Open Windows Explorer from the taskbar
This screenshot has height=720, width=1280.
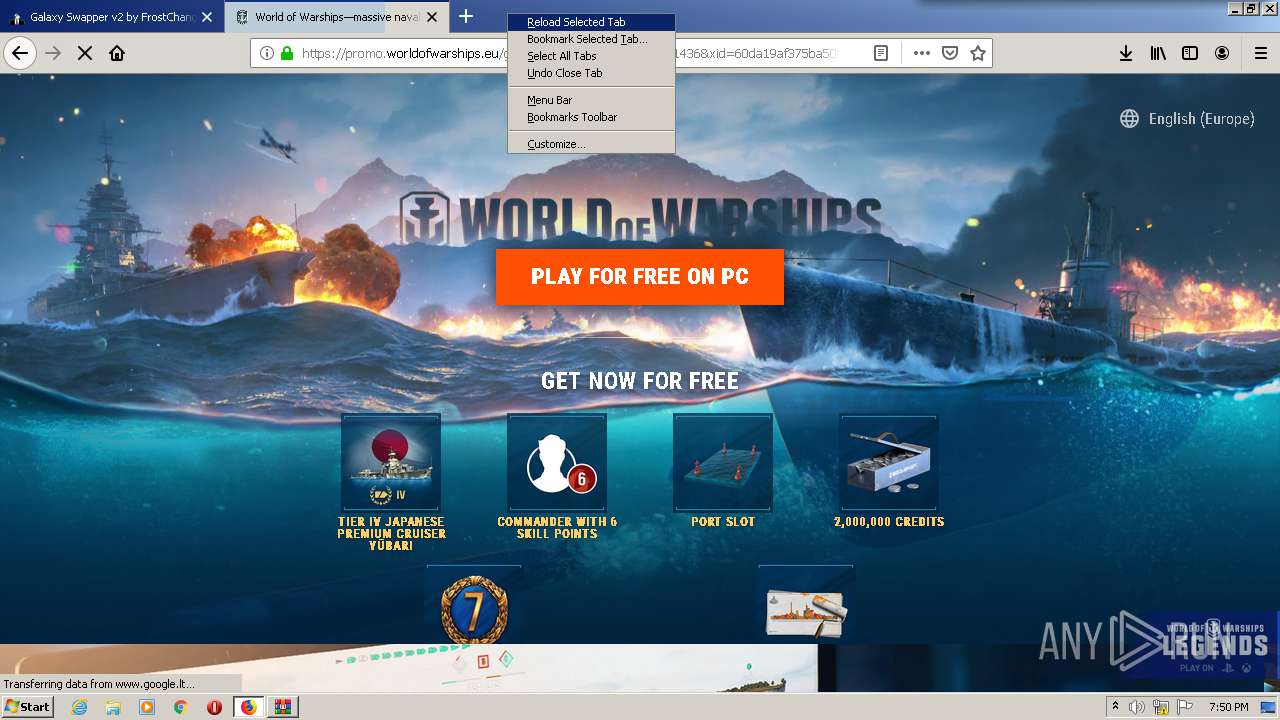tap(113, 706)
